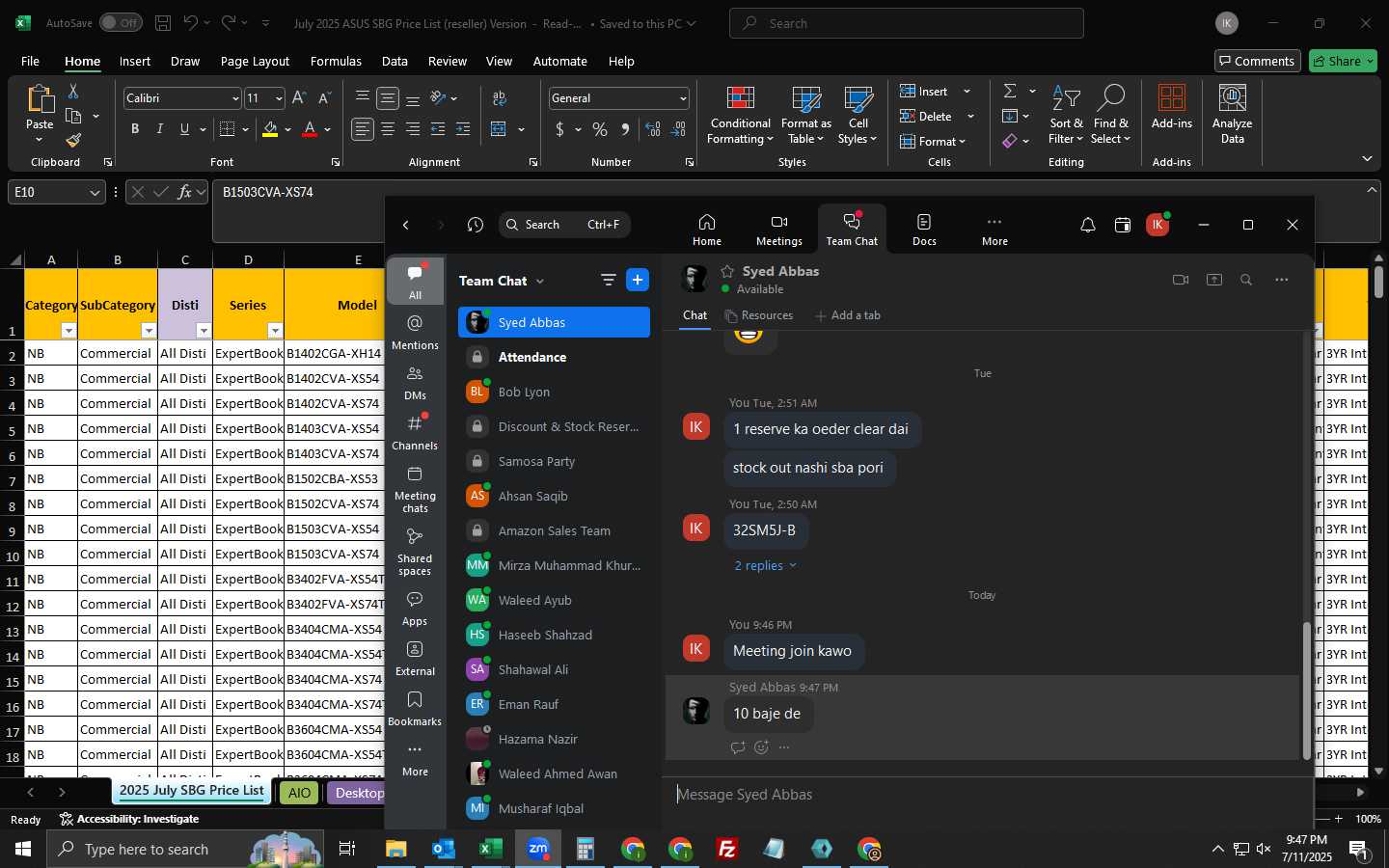Open Series column filter dropdown
The image size is (1389, 868).
click(275, 331)
